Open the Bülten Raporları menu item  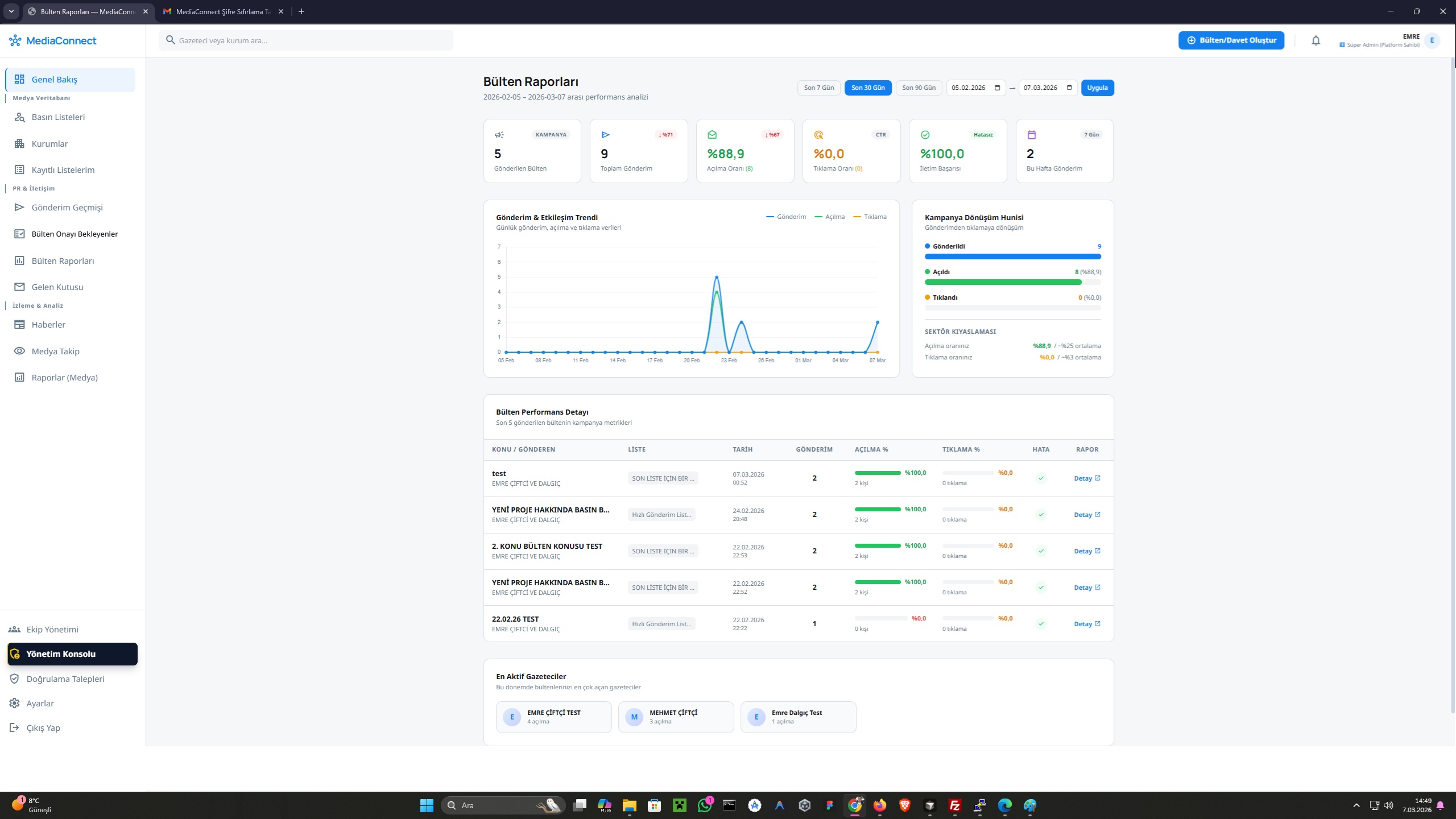[x=63, y=261]
